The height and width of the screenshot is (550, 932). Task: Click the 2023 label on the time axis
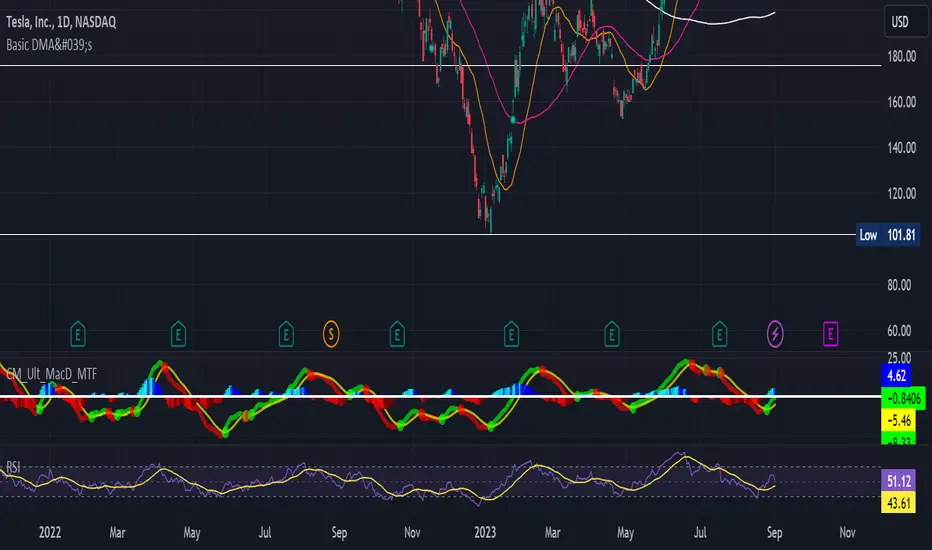485,532
